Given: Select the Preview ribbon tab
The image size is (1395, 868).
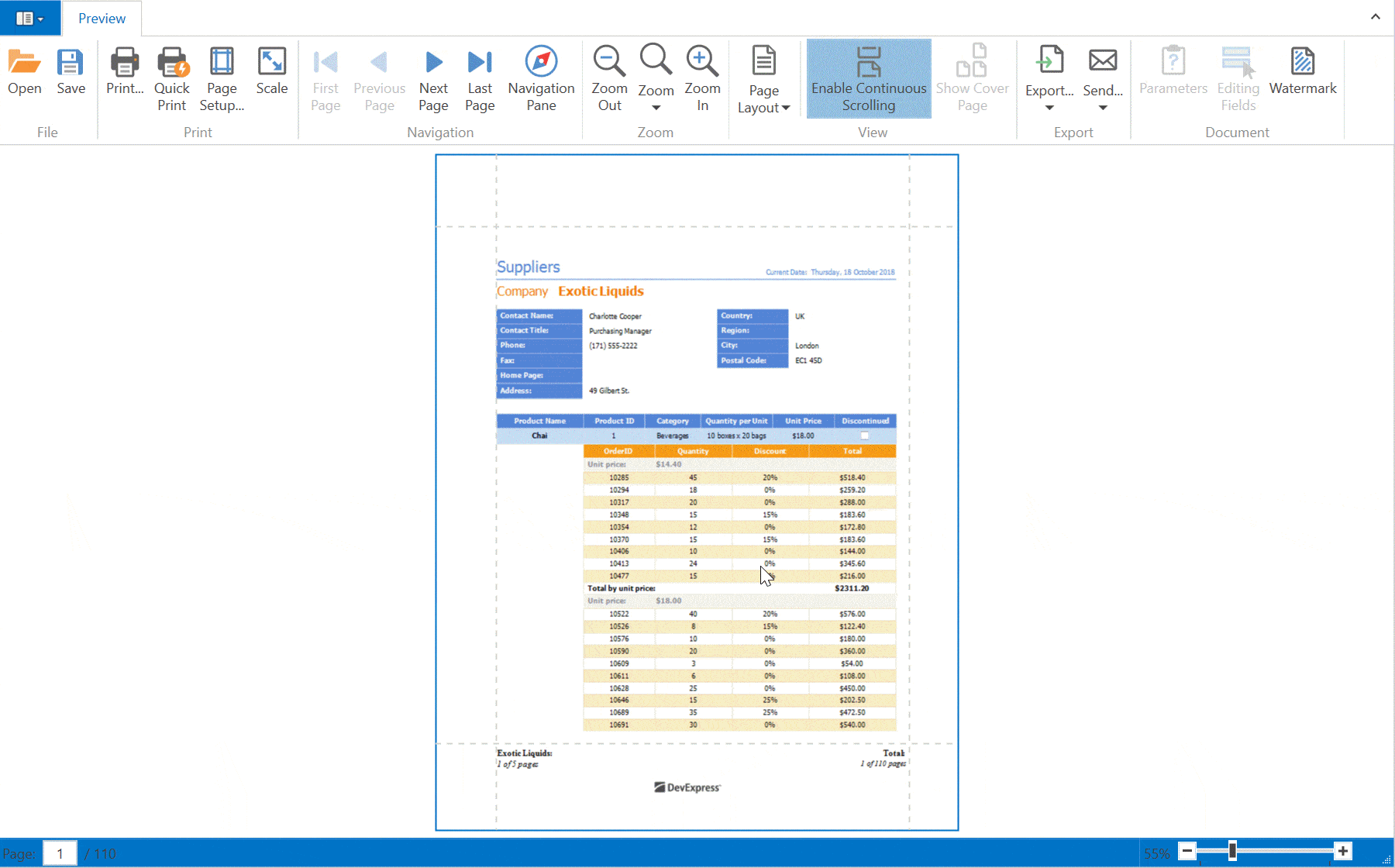Looking at the screenshot, I should click(x=102, y=19).
